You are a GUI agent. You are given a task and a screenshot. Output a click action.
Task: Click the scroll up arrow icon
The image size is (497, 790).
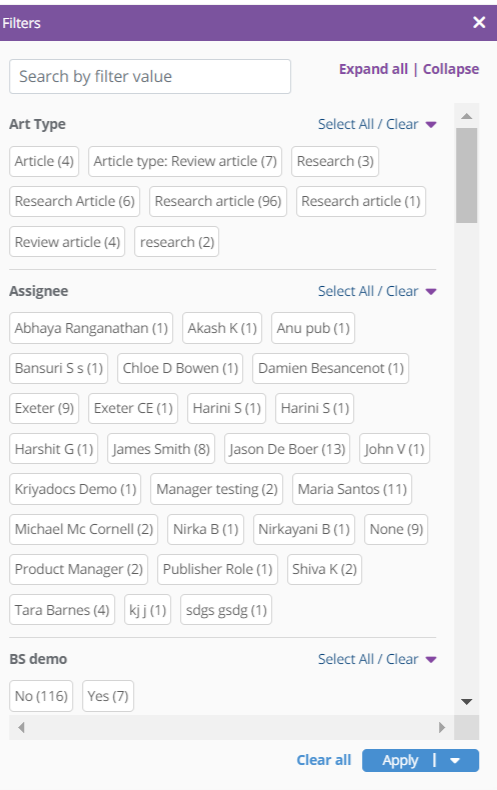coord(467,116)
